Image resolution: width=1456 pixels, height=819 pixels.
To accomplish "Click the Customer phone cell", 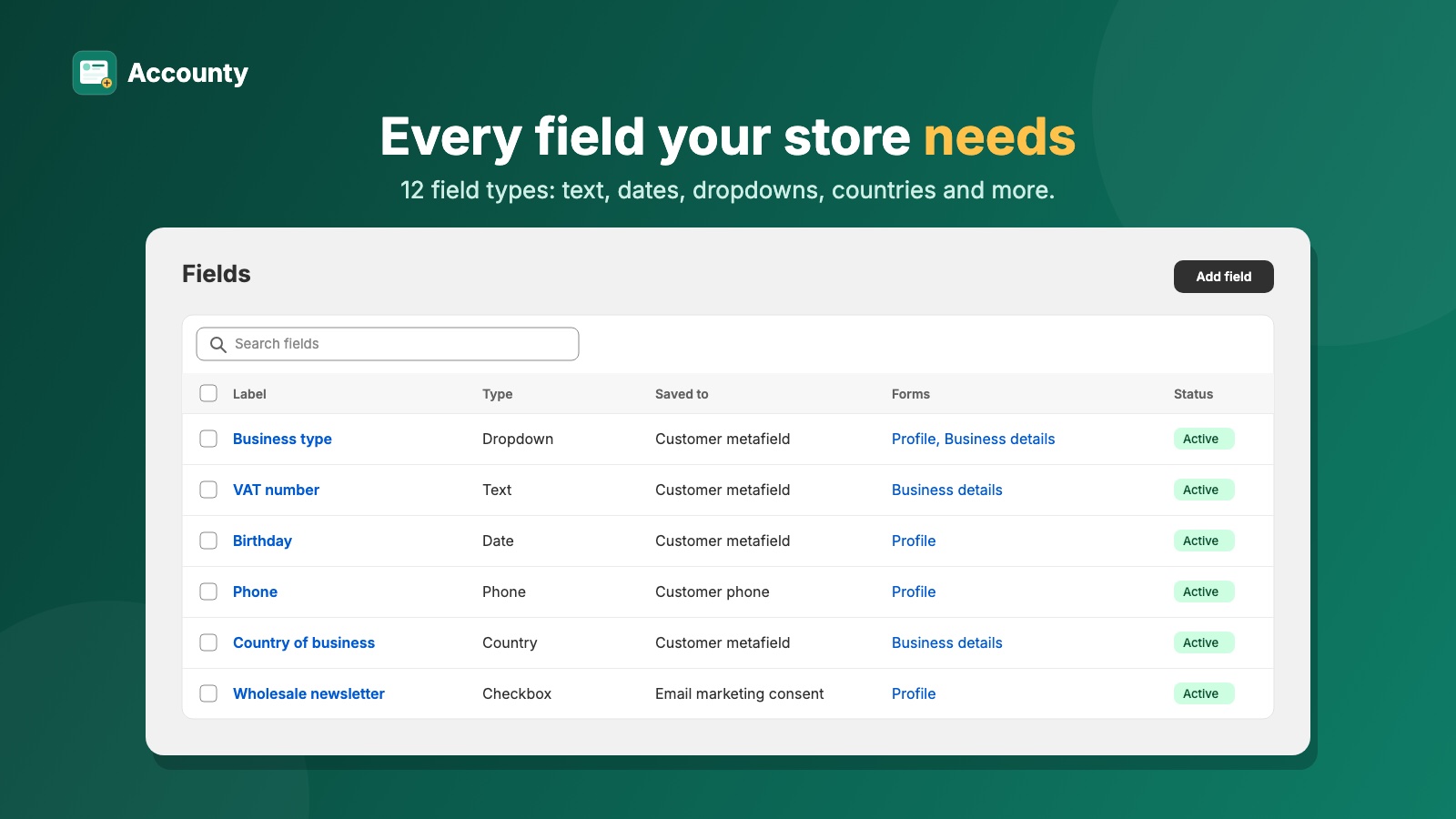I will (x=712, y=591).
